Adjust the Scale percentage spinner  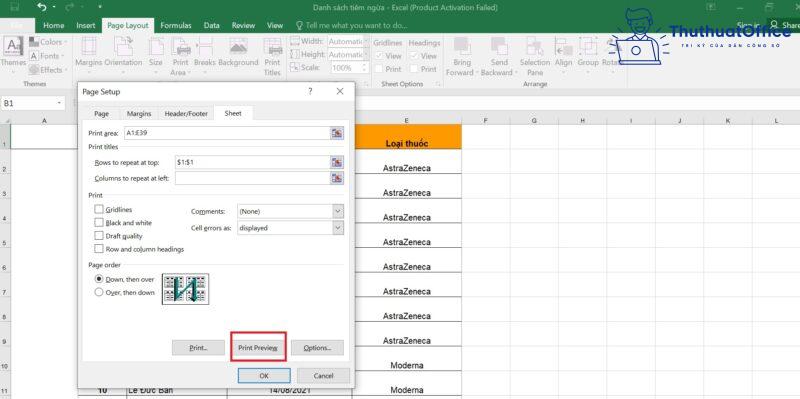click(364, 68)
